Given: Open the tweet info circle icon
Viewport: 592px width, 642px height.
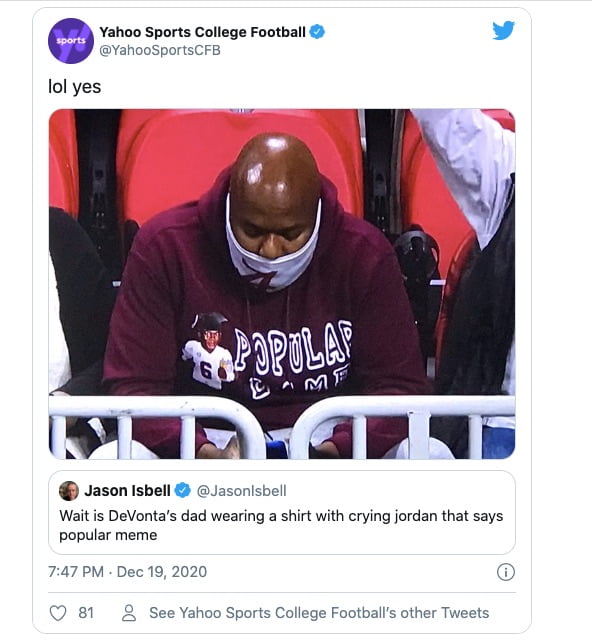Looking at the screenshot, I should [x=506, y=572].
